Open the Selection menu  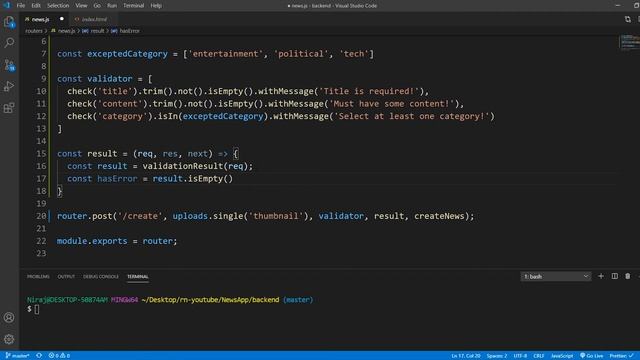coord(58,6)
